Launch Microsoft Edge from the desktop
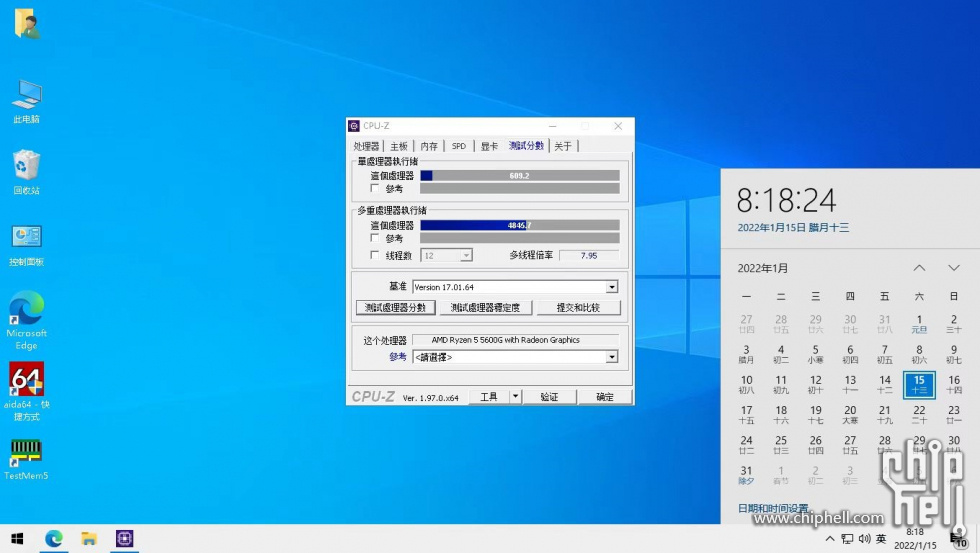 tap(26, 320)
